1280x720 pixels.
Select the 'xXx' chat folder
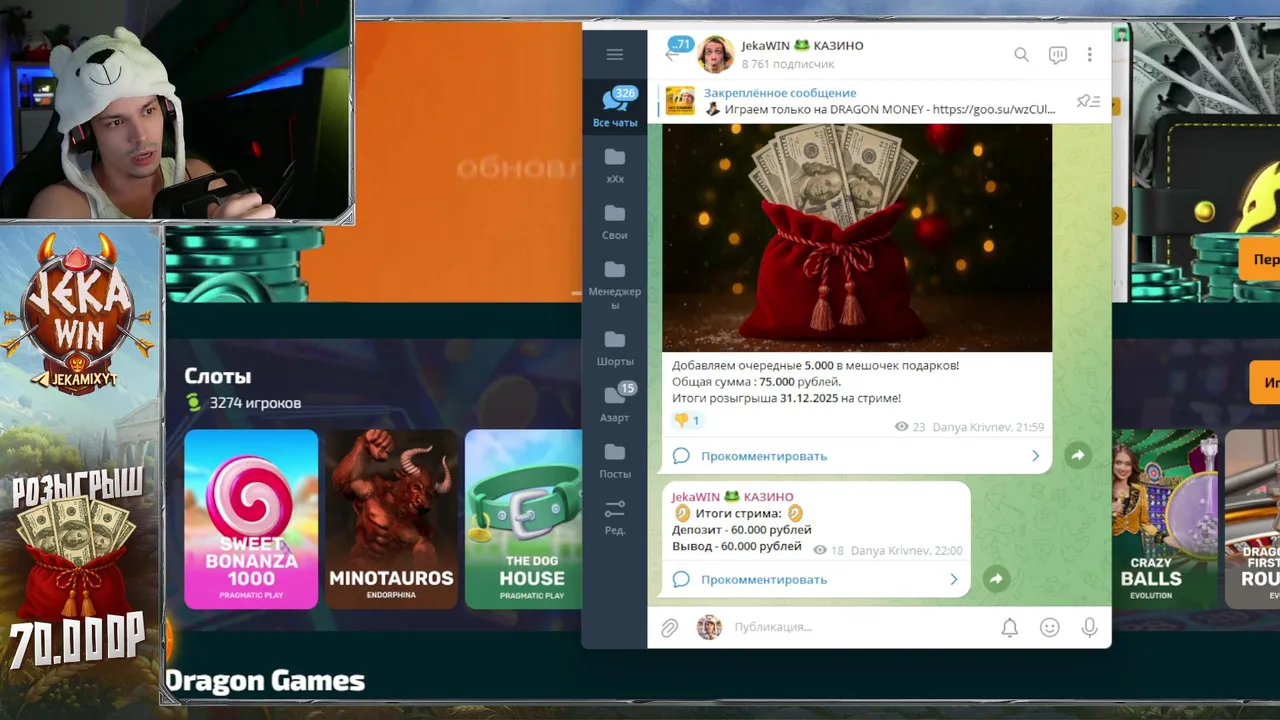point(615,166)
